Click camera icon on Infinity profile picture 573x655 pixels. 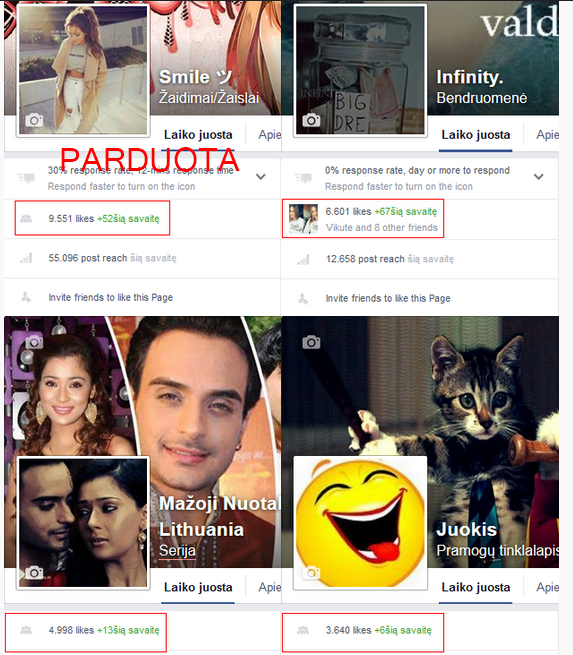click(311, 120)
